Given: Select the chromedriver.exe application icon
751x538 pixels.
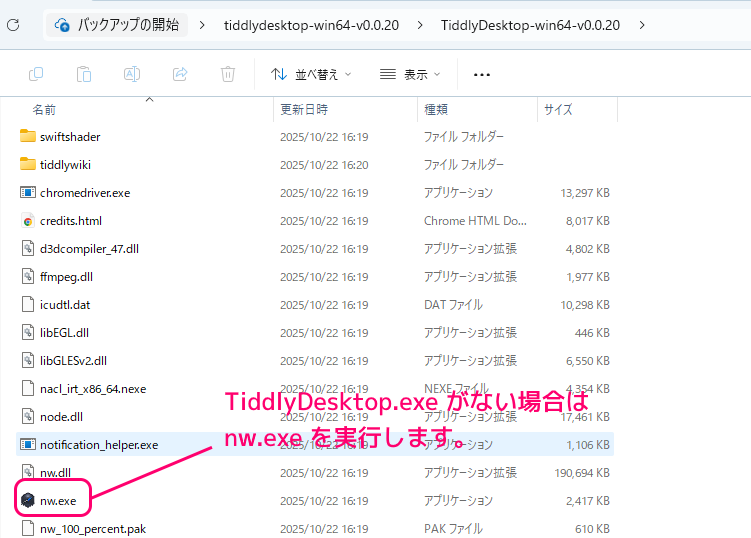Looking at the screenshot, I should [x=28, y=193].
